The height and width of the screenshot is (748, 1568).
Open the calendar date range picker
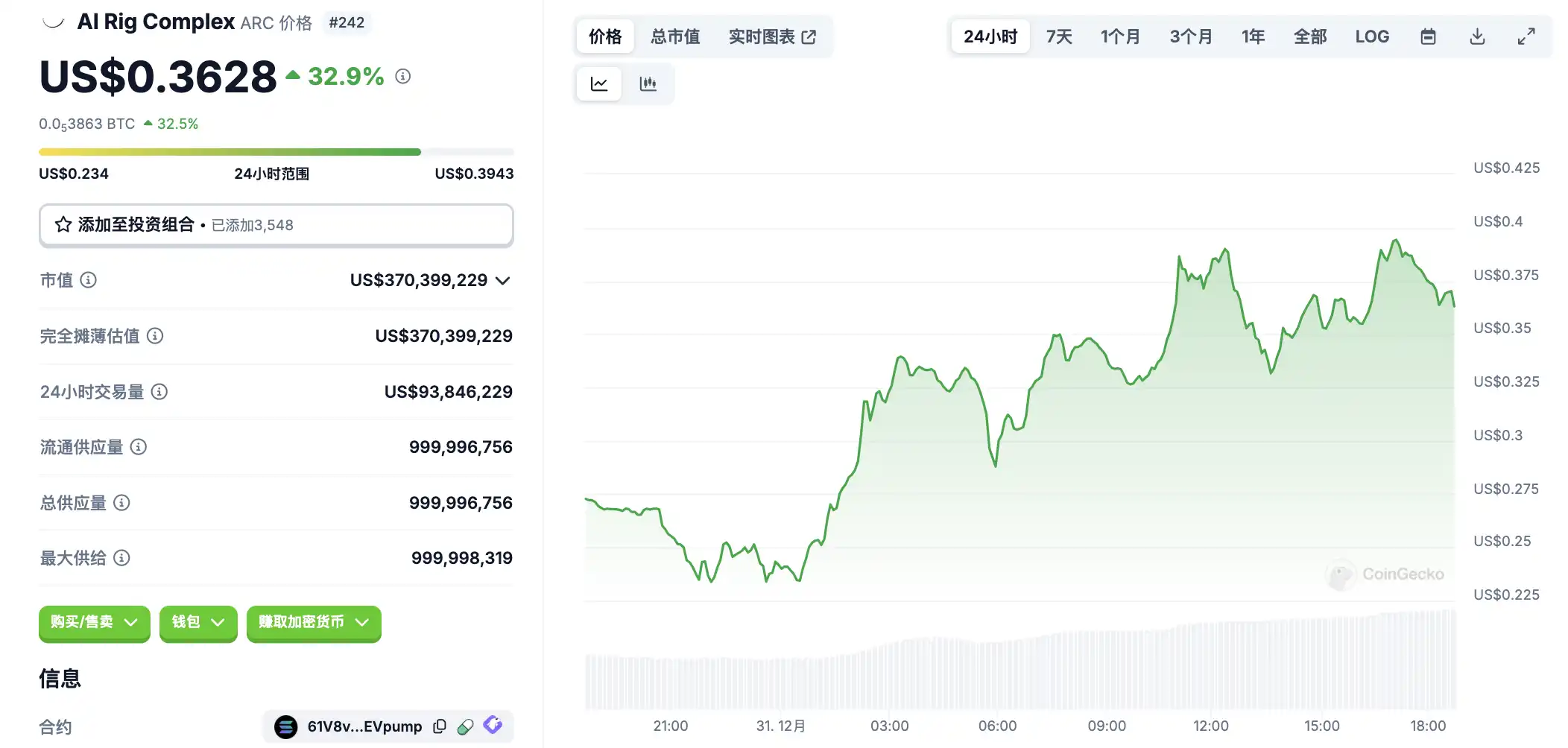tap(1428, 37)
